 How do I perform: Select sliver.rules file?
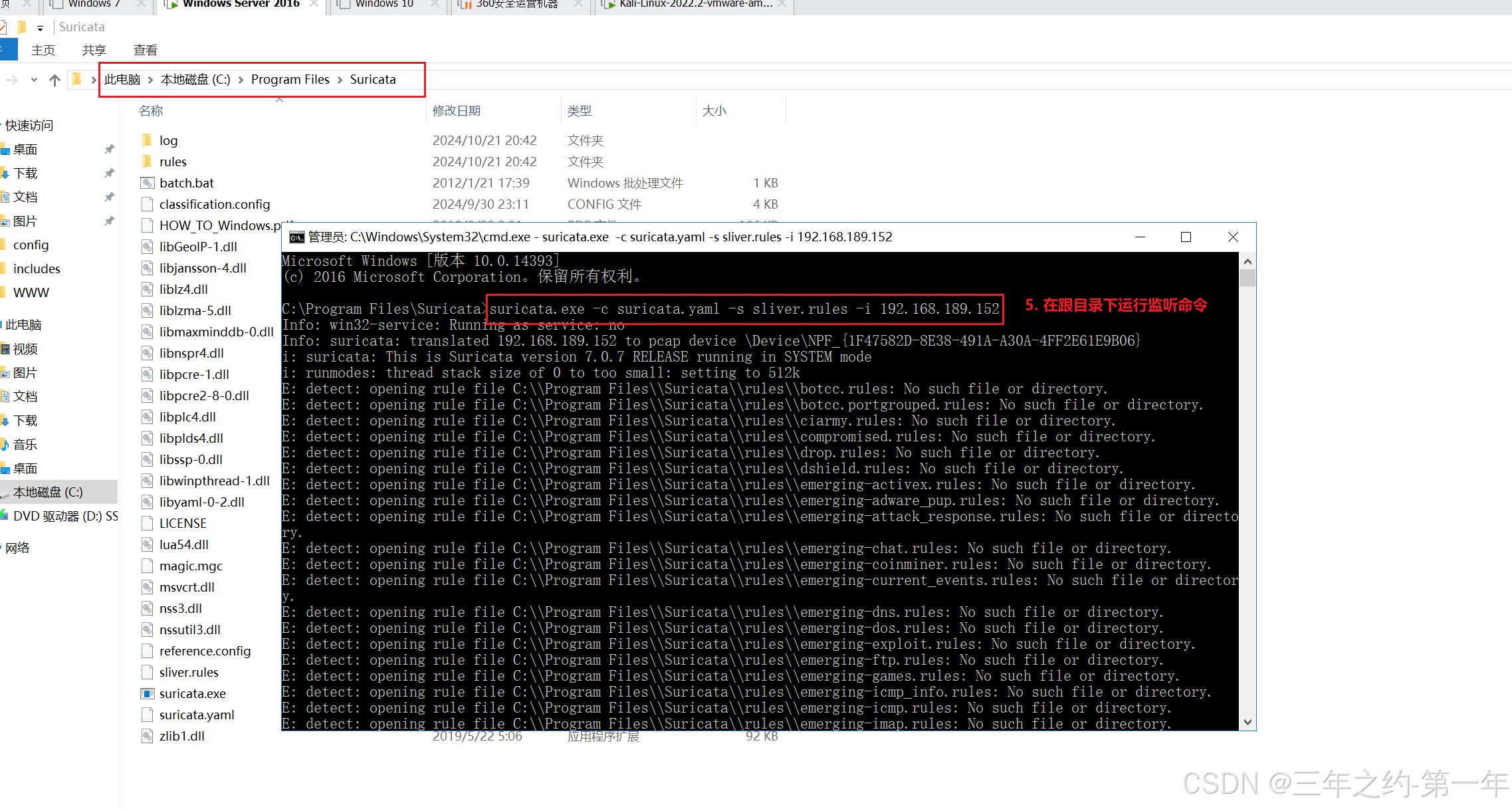[189, 672]
